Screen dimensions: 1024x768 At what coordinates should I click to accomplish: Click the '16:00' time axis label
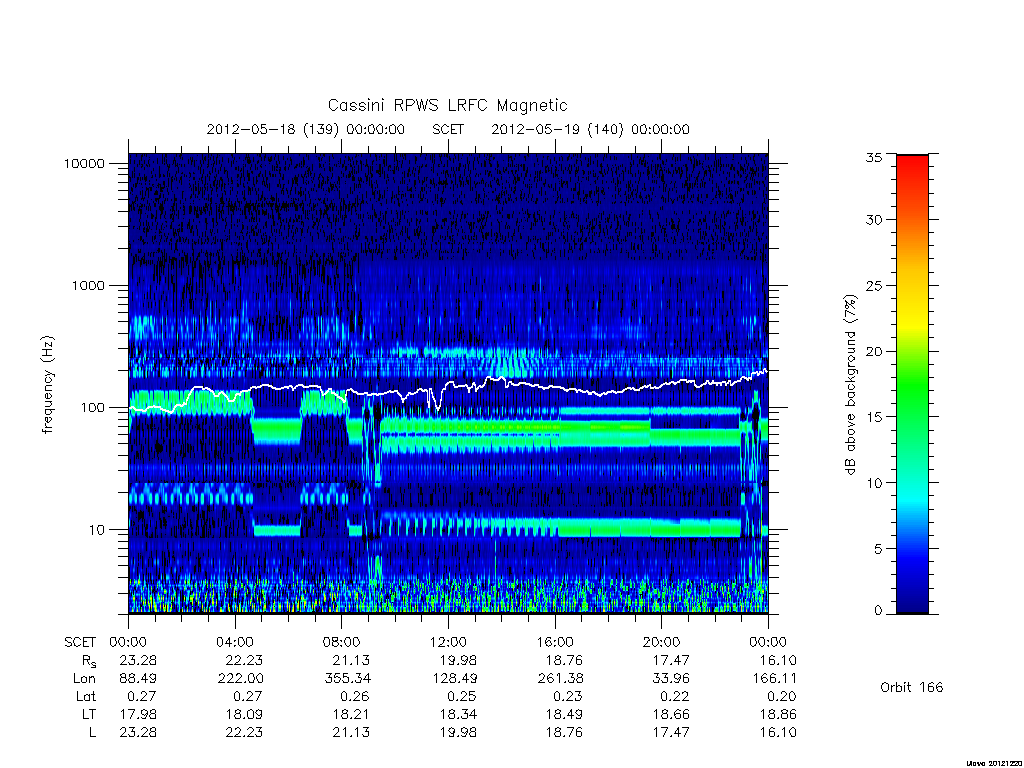[555, 642]
